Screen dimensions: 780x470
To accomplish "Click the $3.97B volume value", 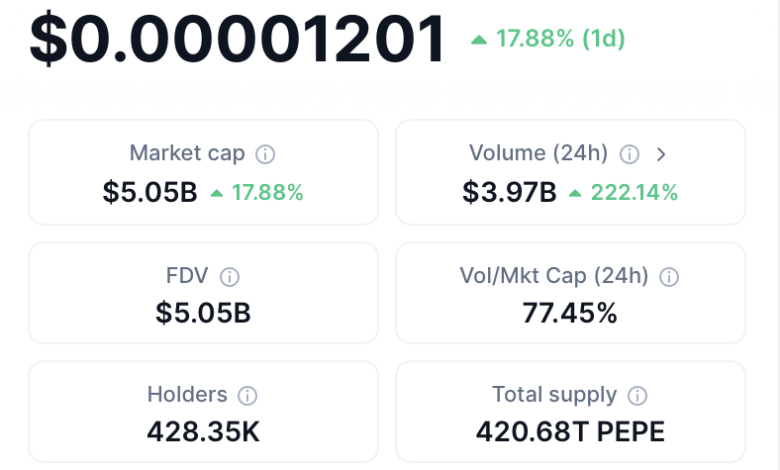I will [x=509, y=192].
